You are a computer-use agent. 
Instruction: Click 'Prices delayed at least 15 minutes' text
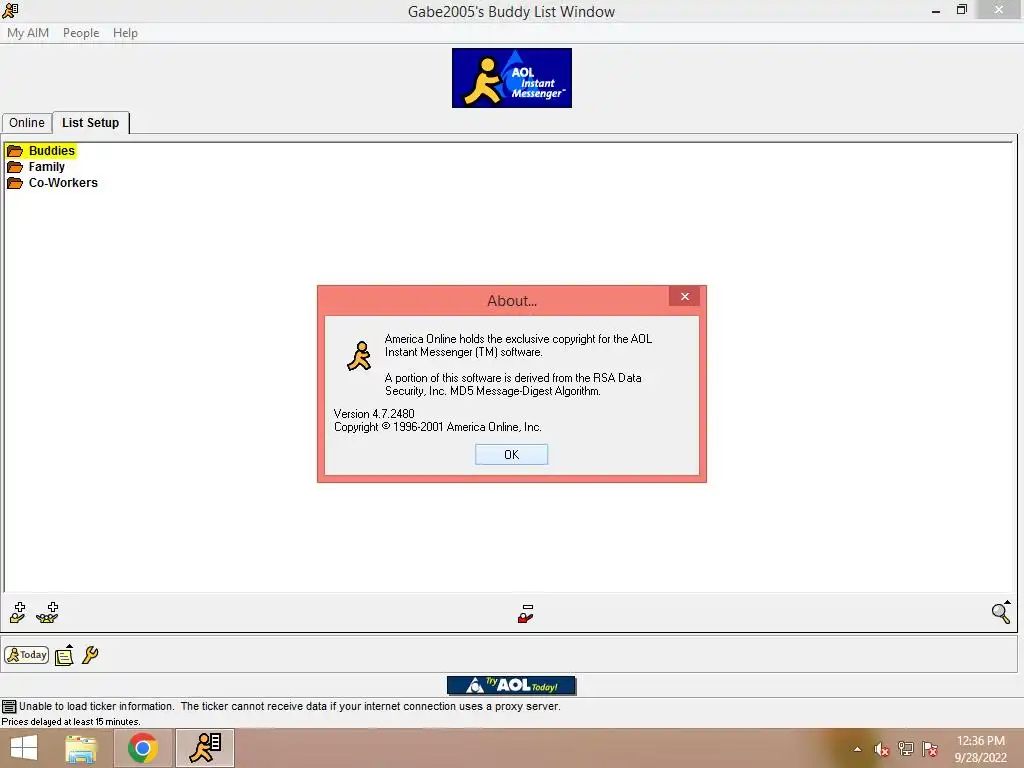pos(71,722)
